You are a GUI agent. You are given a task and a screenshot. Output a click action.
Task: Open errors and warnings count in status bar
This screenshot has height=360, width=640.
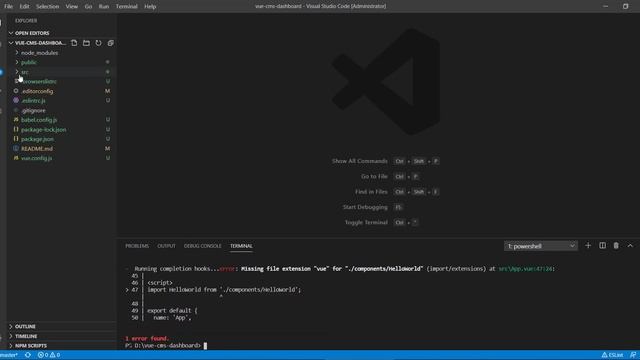[x=49, y=355]
